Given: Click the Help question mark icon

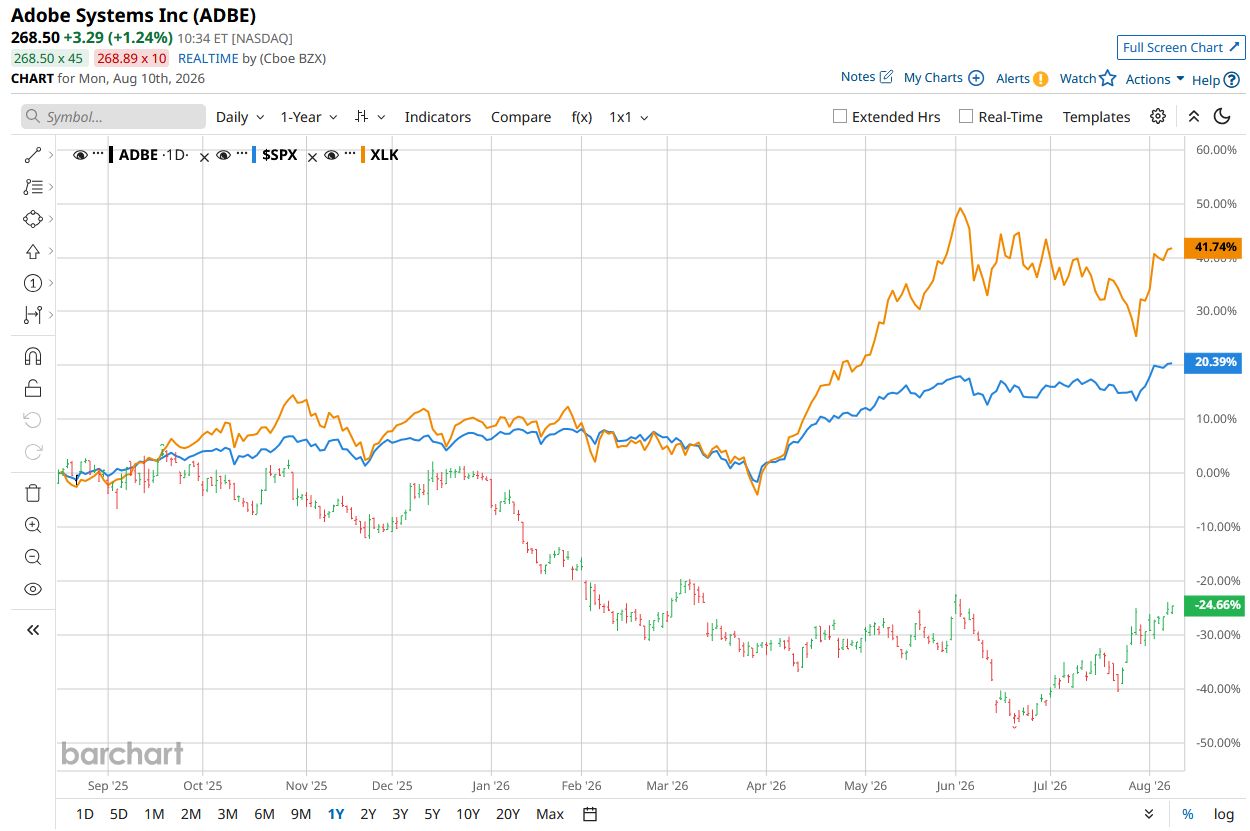Looking at the screenshot, I should 1232,79.
